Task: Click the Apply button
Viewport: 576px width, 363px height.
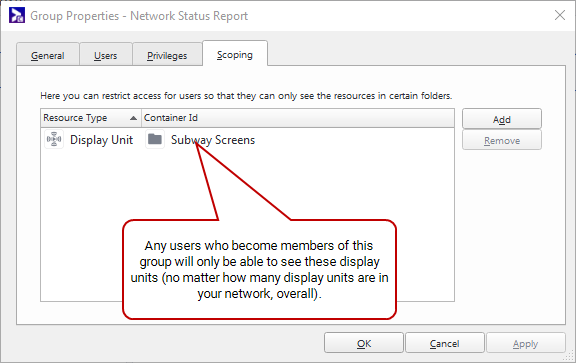Action: [x=526, y=343]
